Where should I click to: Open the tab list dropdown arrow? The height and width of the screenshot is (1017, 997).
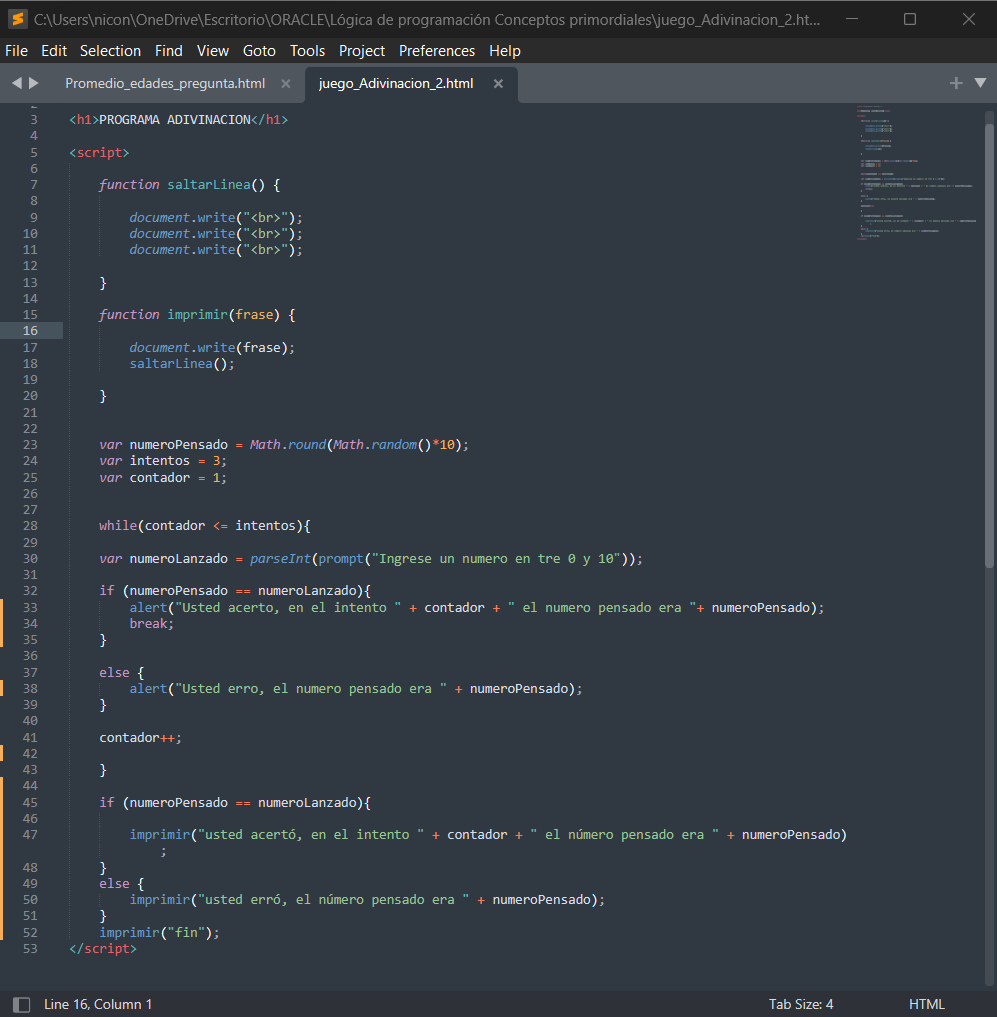coord(981,83)
